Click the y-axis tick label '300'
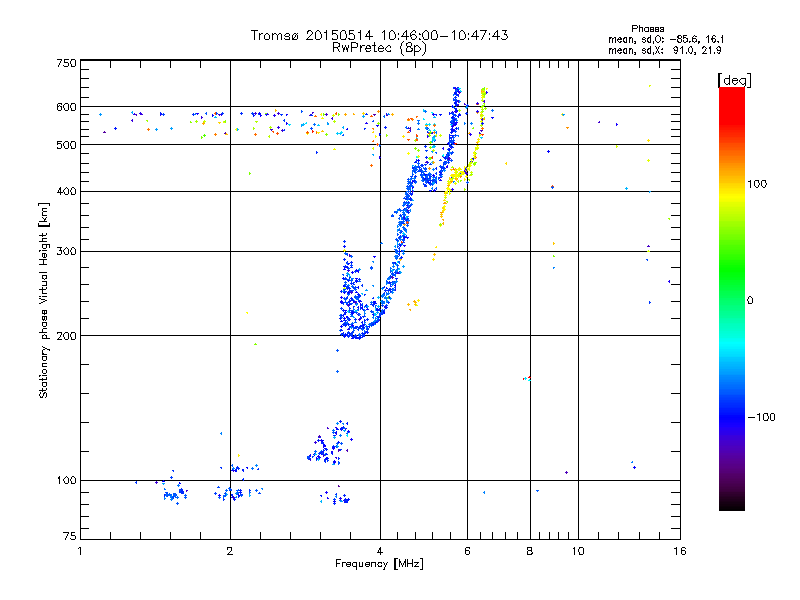 pyautogui.click(x=67, y=251)
